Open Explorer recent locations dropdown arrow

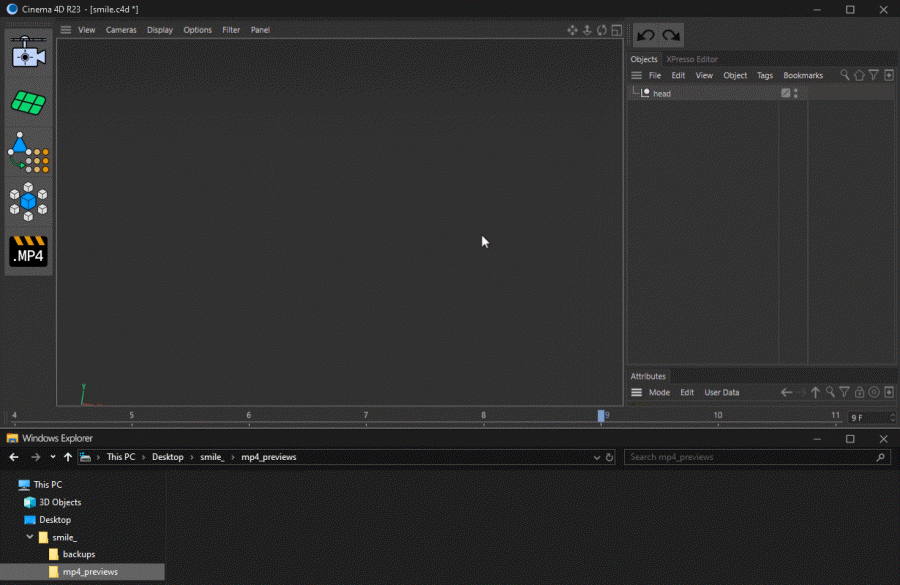coord(52,457)
